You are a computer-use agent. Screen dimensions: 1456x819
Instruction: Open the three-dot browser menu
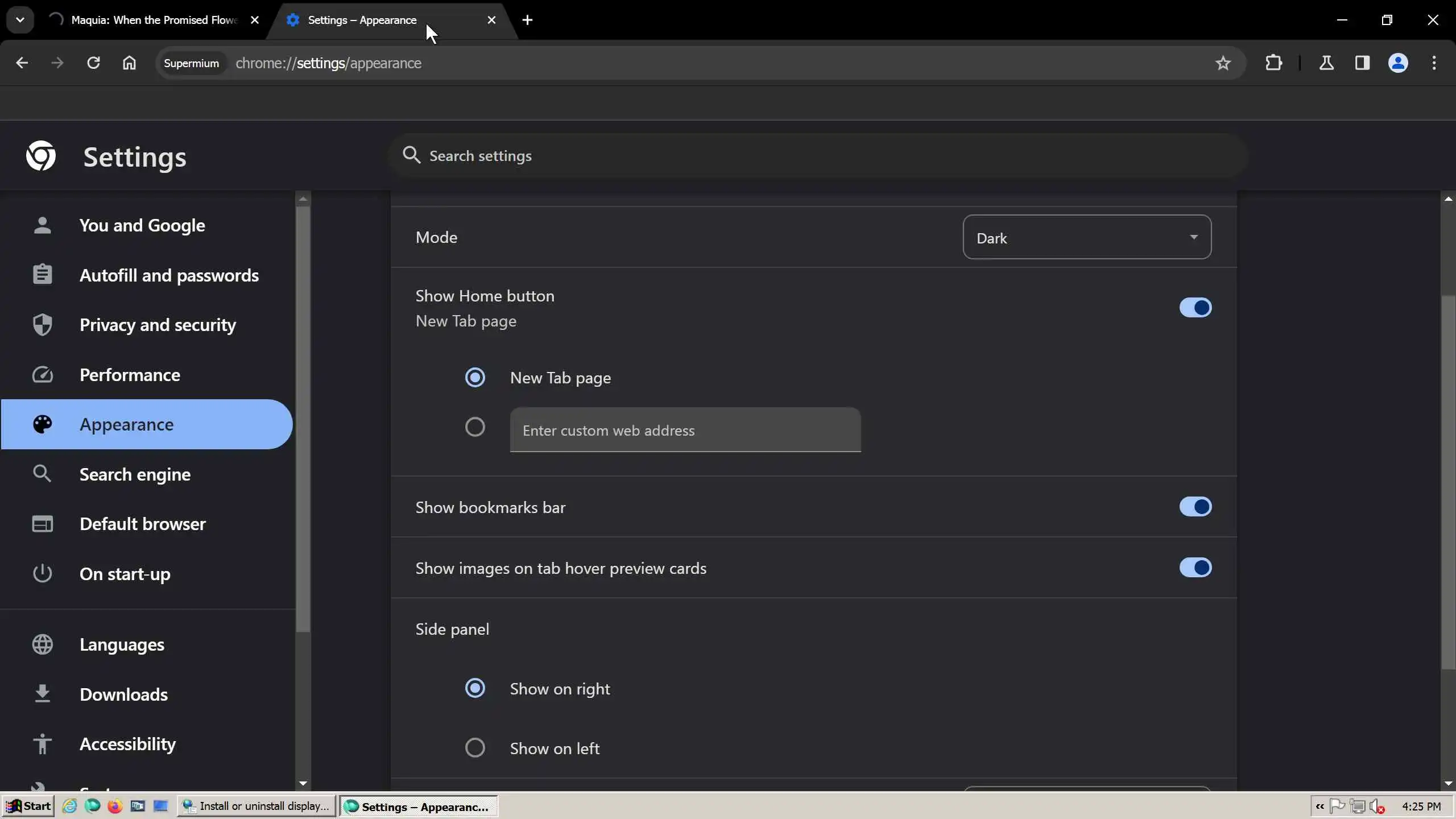point(1434,63)
